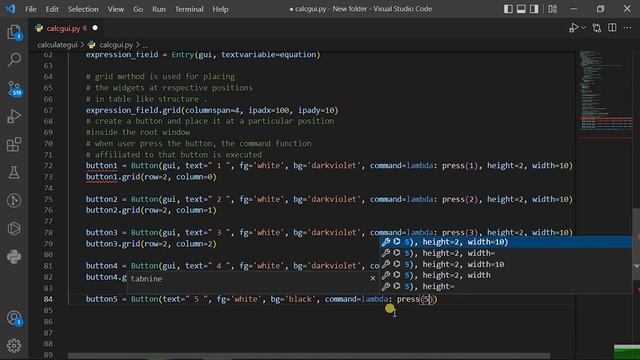The image size is (640, 360).
Task: Open the Run and Debug view
Action: click(14, 116)
